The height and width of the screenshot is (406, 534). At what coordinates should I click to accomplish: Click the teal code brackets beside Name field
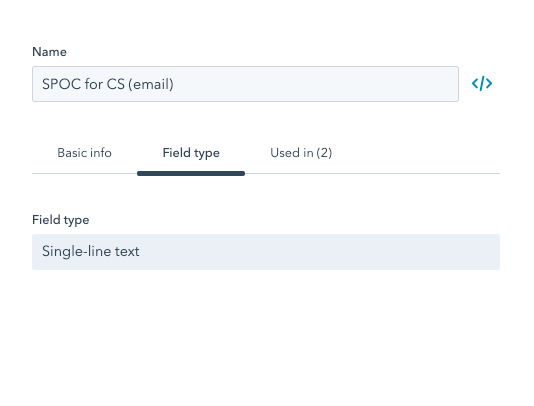[482, 84]
